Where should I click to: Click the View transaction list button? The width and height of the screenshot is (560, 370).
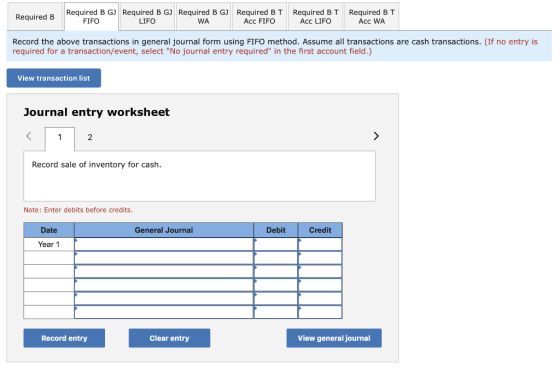(54, 78)
